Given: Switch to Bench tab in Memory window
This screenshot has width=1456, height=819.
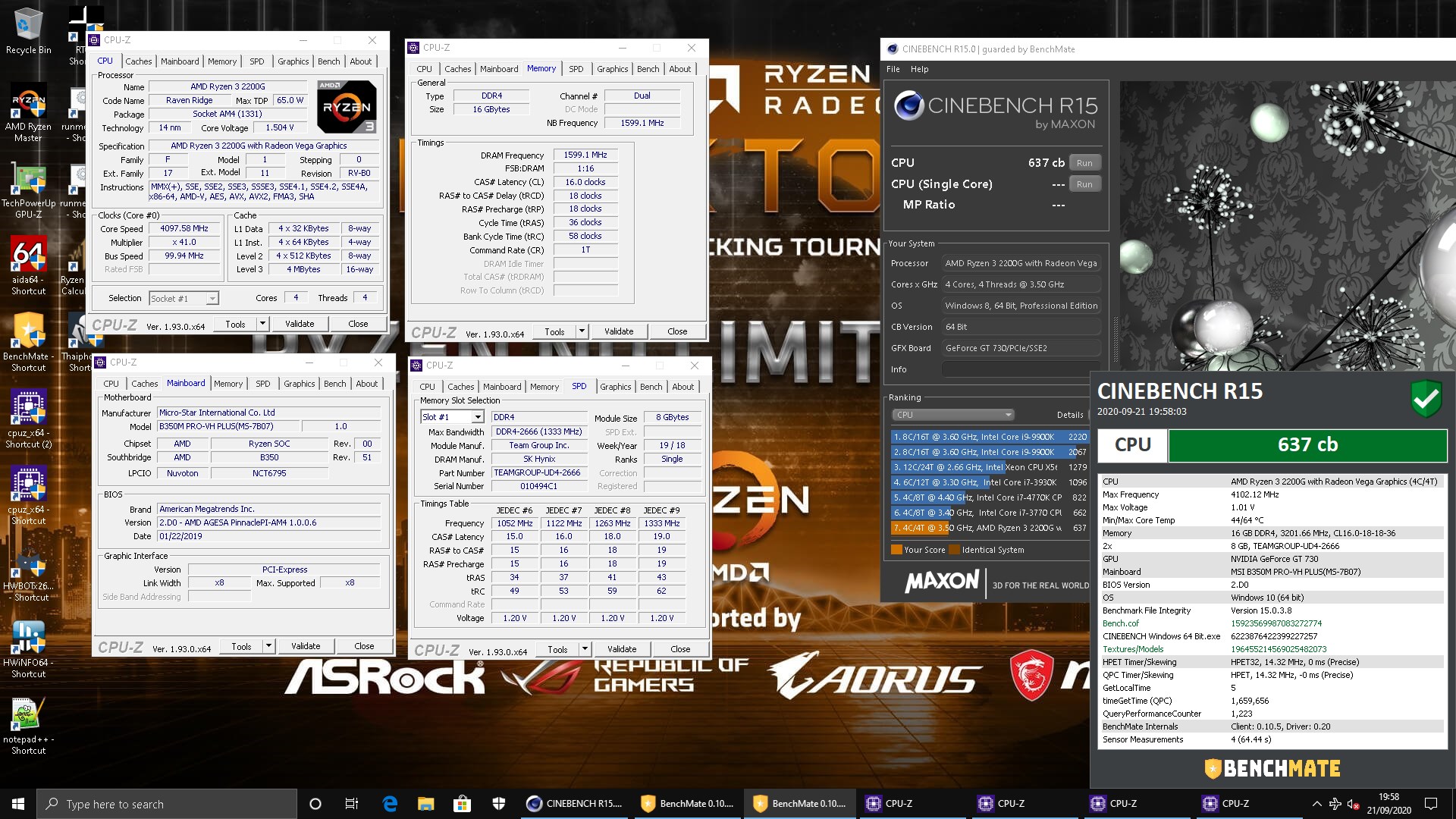Looking at the screenshot, I should point(648,69).
